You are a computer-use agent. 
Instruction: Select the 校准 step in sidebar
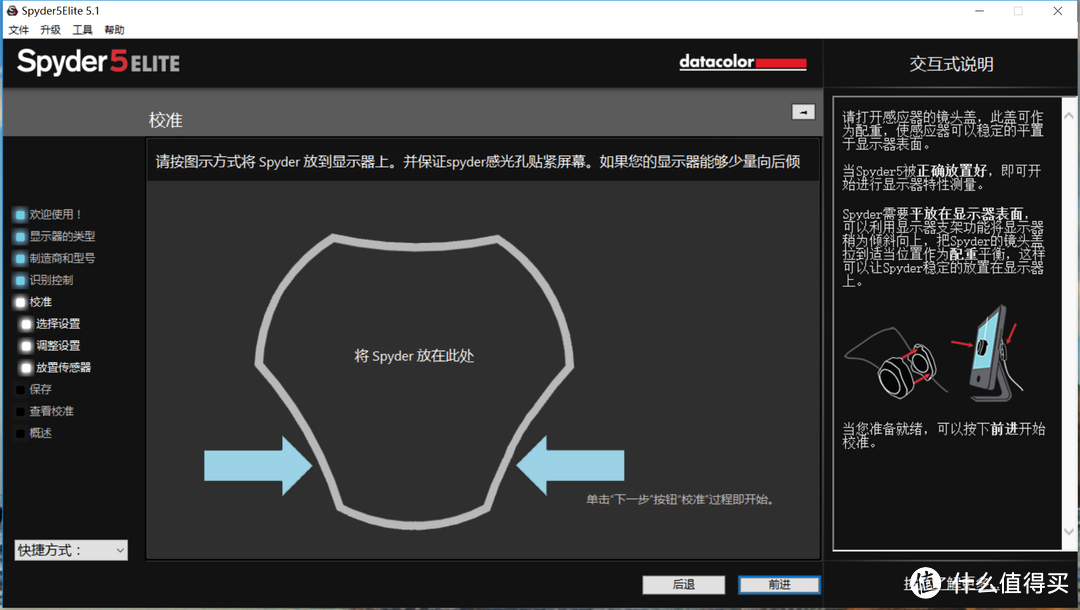click(33, 302)
